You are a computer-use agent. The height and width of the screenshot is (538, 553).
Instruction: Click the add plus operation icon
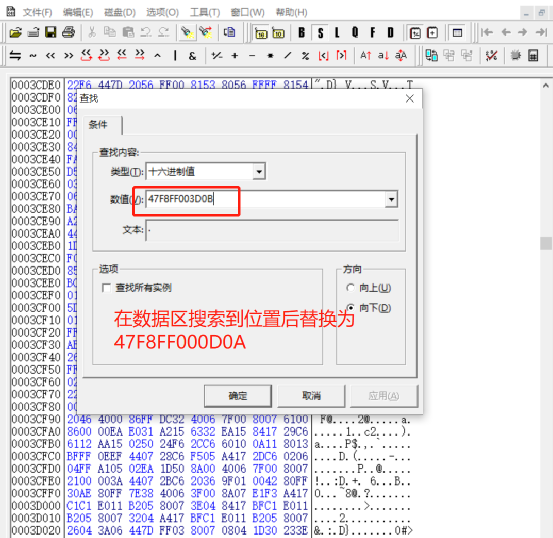click(x=235, y=55)
